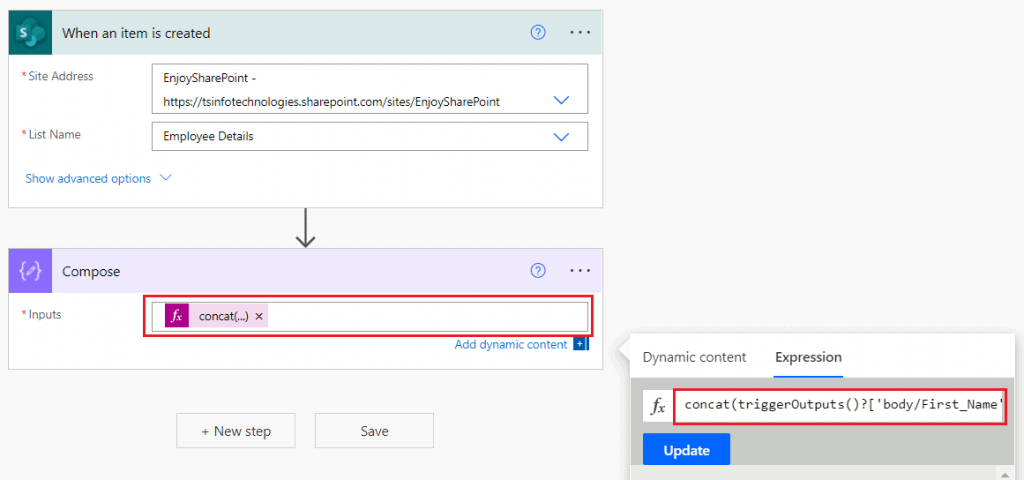
Task: Expand Show advanced options chevron
Action: pos(165,178)
